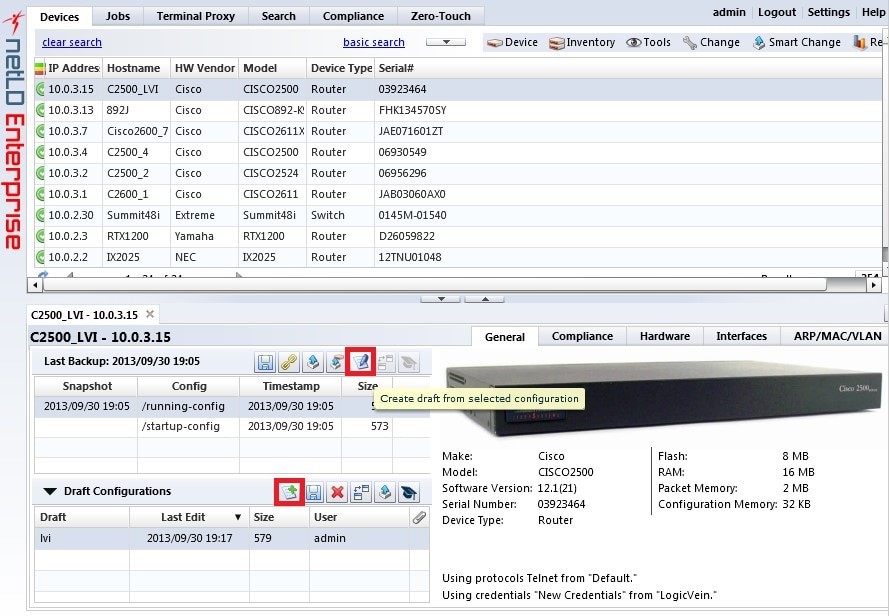Select the RTX1200 device row
Image resolution: width=889 pixels, height=616 pixels.
click(x=458, y=236)
